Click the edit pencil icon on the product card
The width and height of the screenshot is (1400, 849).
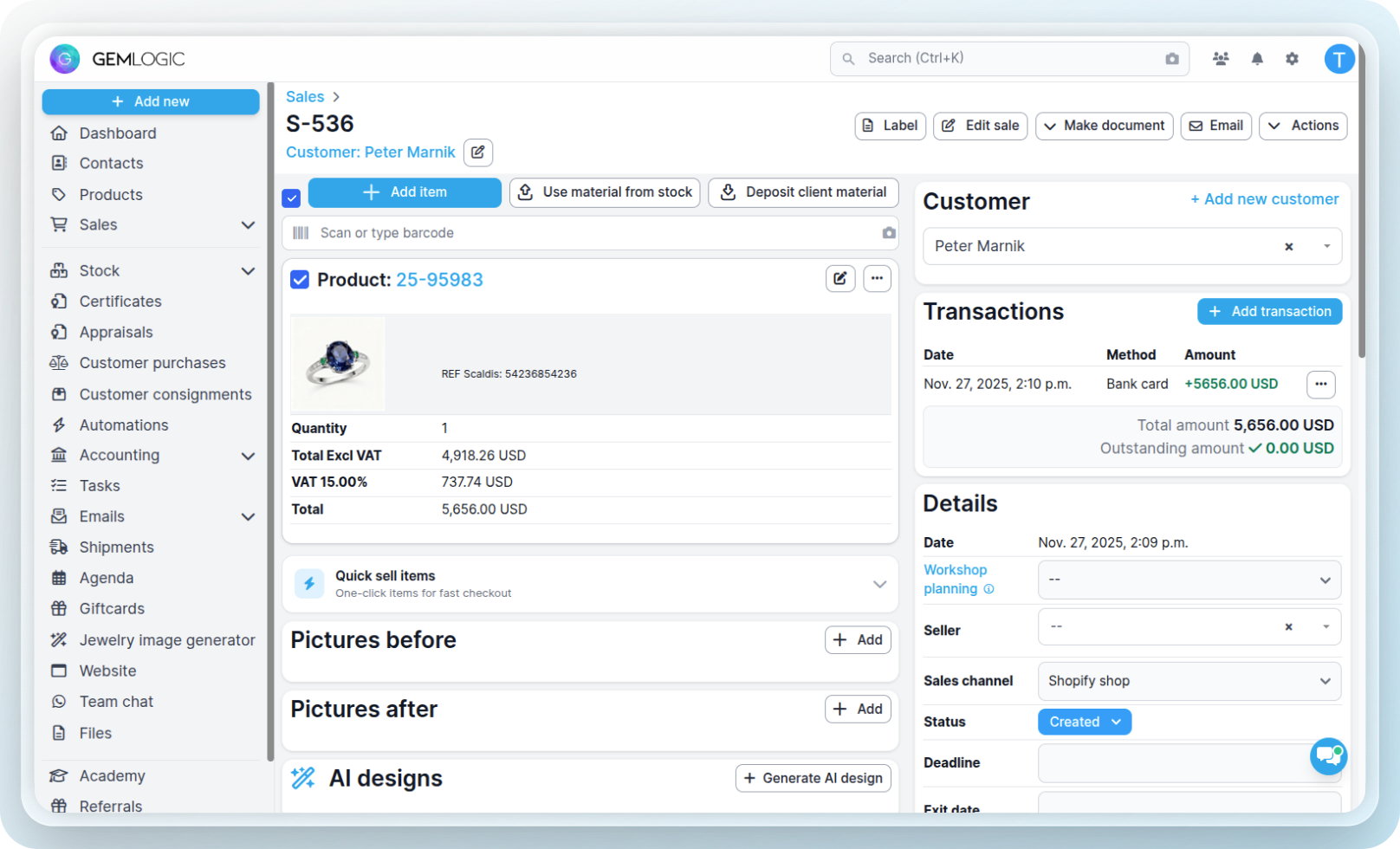pyautogui.click(x=839, y=278)
